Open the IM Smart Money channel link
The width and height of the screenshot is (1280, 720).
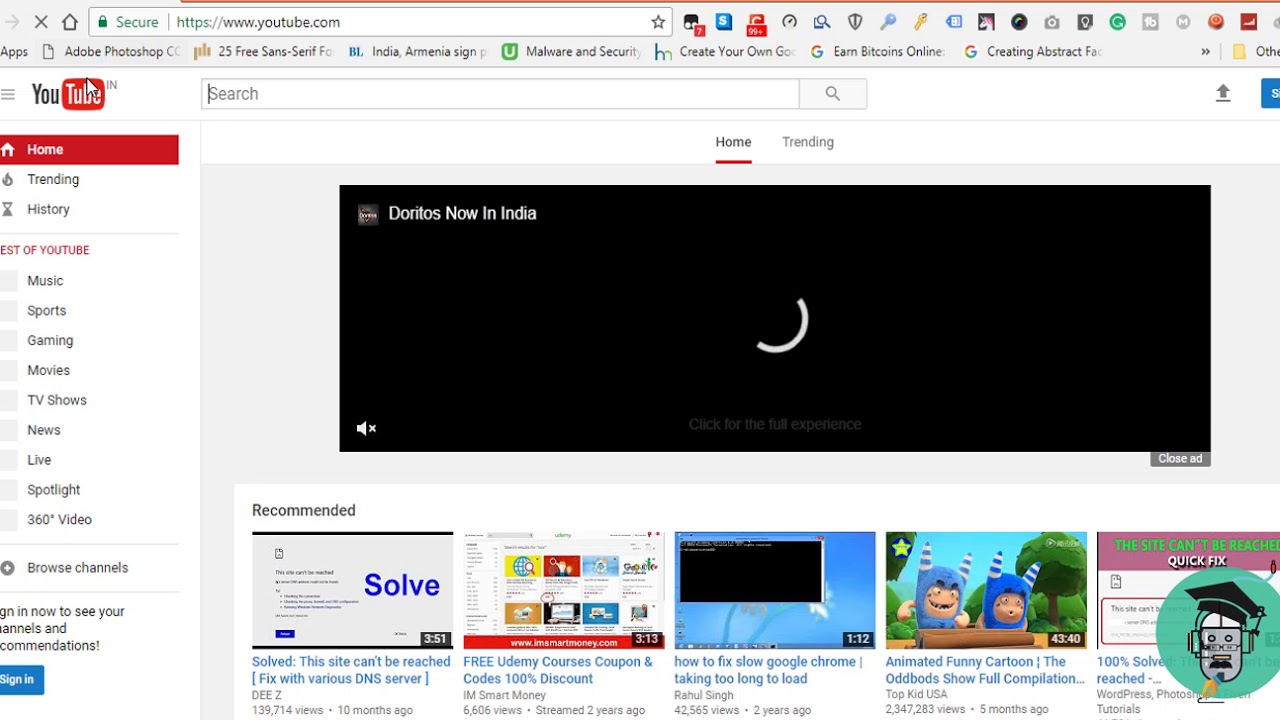click(504, 695)
